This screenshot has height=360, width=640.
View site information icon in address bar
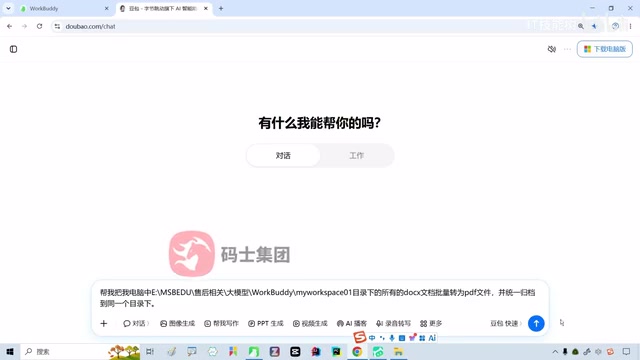tap(57, 26)
